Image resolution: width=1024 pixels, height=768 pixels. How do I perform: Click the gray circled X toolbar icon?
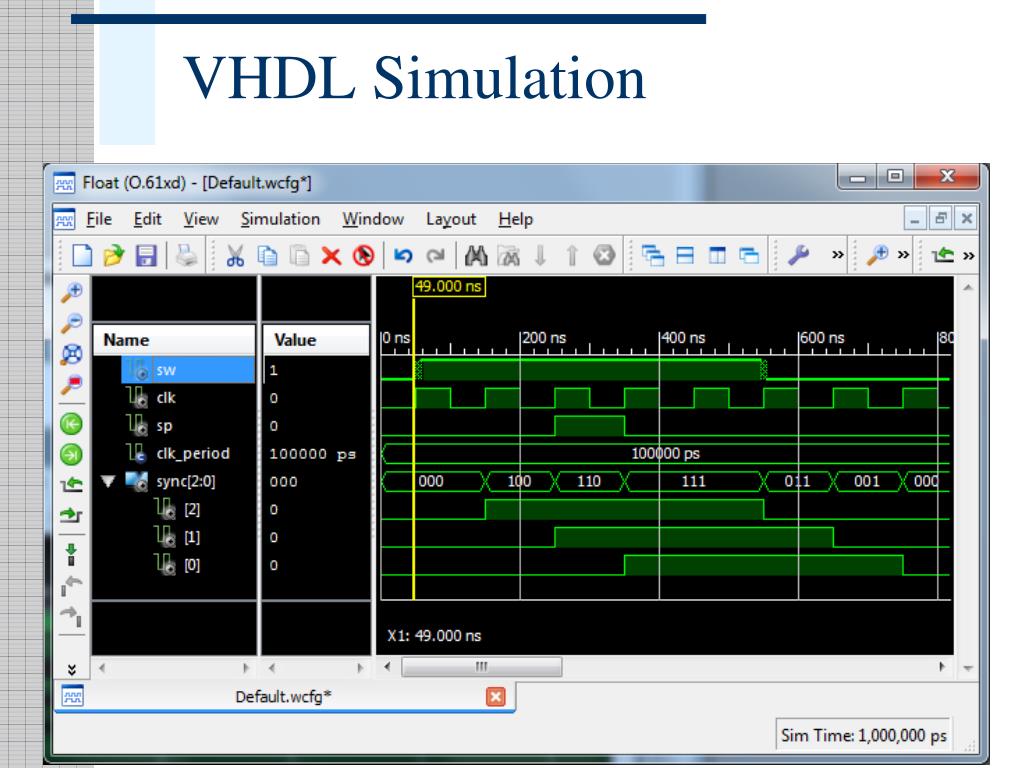click(604, 255)
